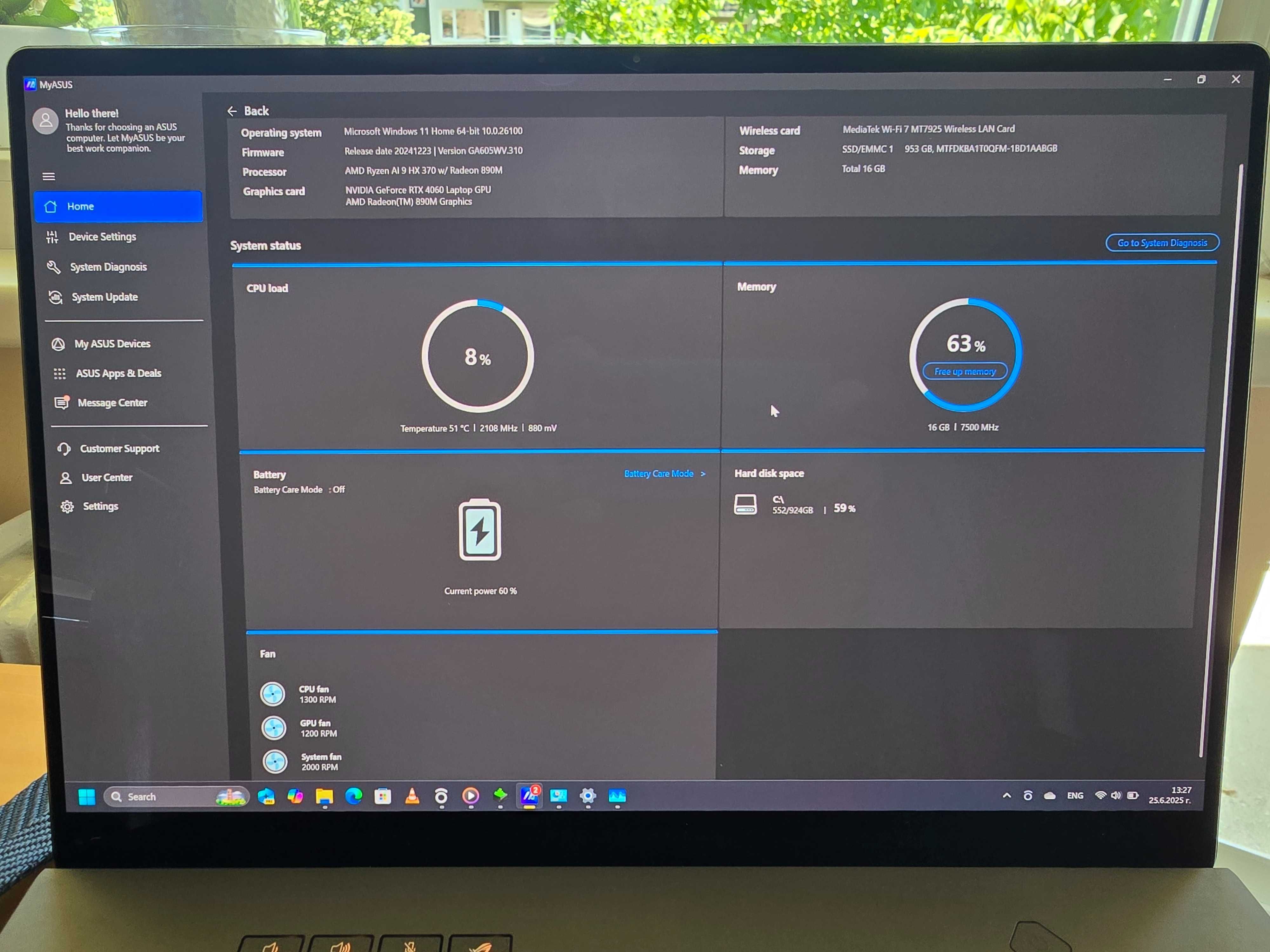Screen dimensions: 1270x952
Task: Click the GPU fan icon
Action: pos(274,728)
